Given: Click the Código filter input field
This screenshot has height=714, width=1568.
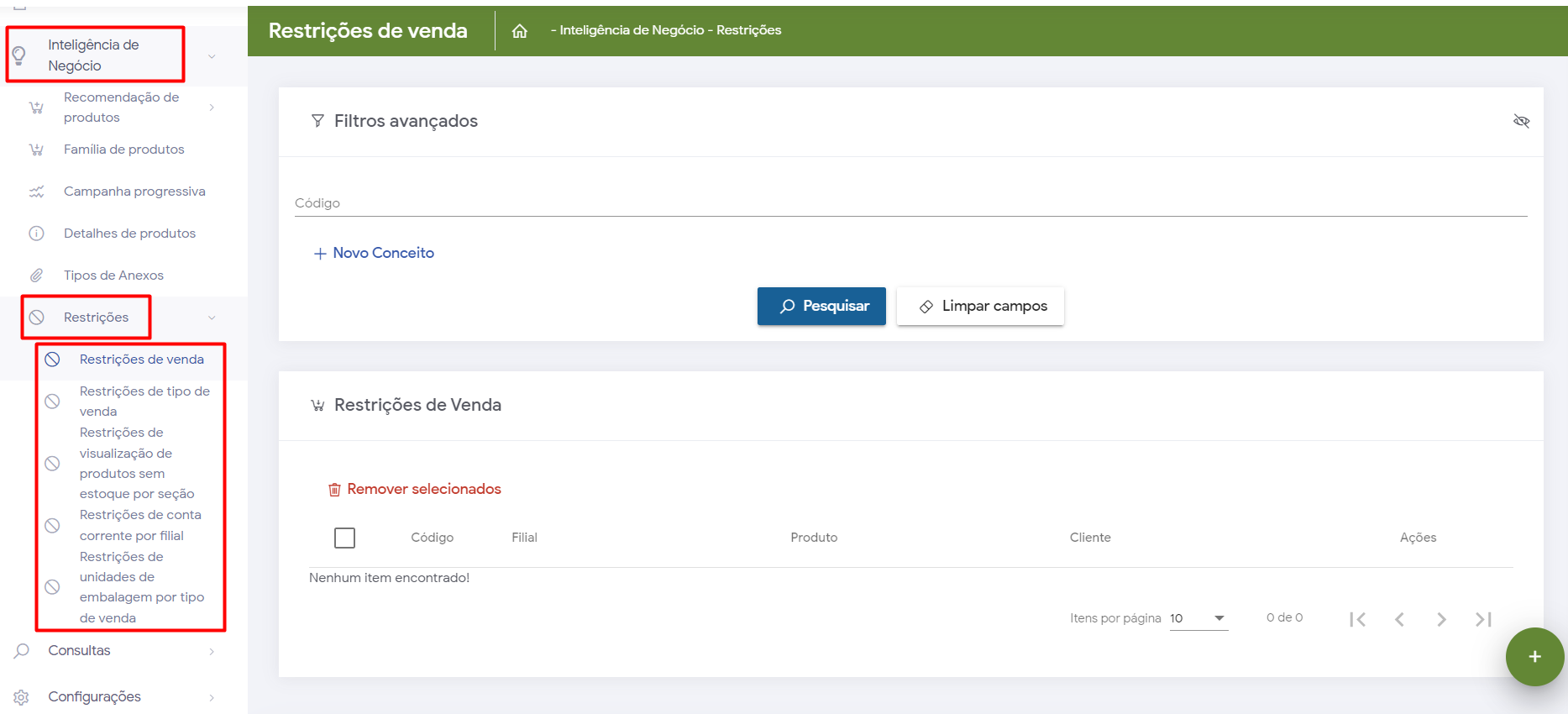Looking at the screenshot, I should pyautogui.click(x=910, y=203).
